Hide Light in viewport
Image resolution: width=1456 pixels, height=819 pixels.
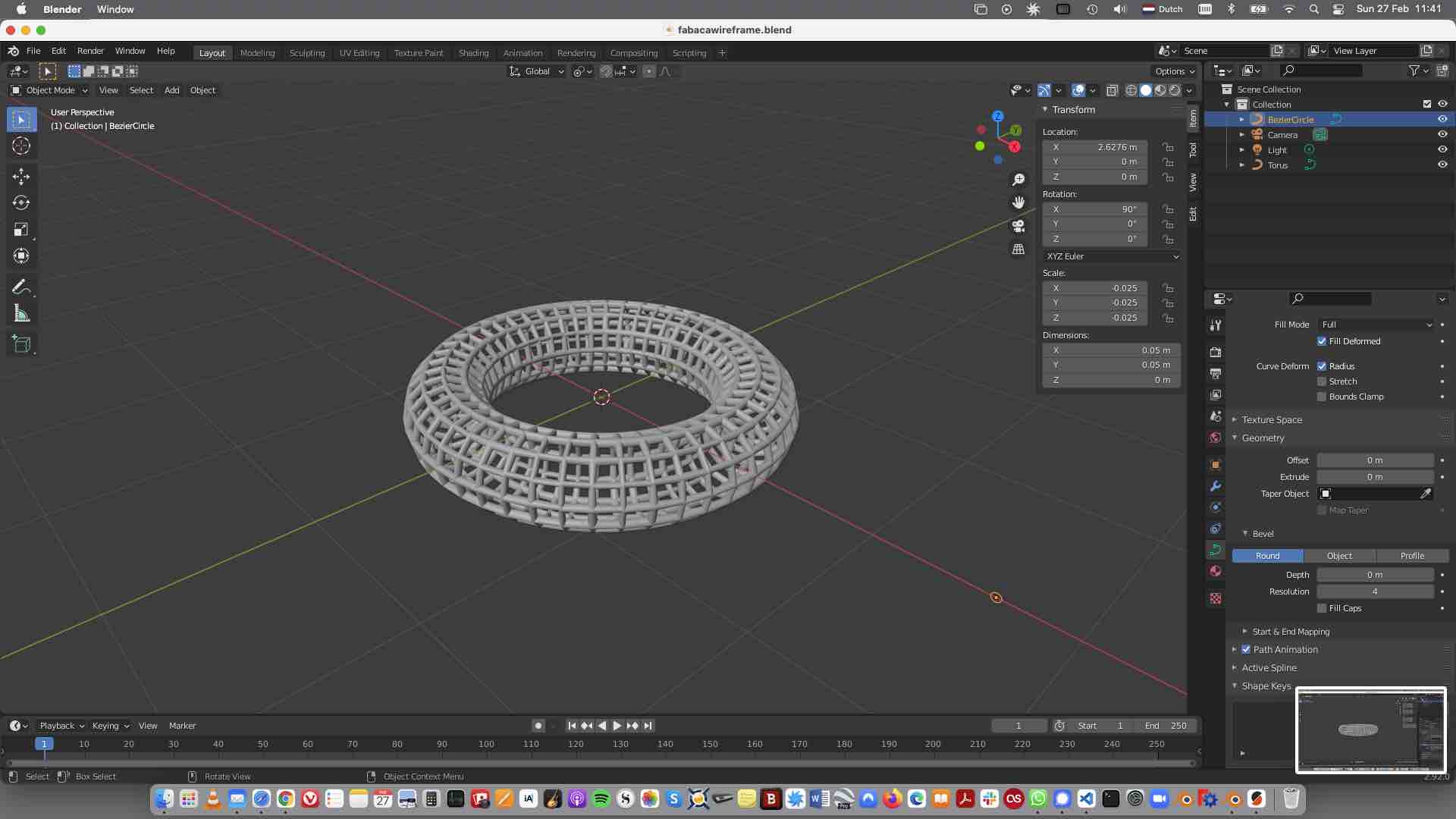[x=1442, y=149]
